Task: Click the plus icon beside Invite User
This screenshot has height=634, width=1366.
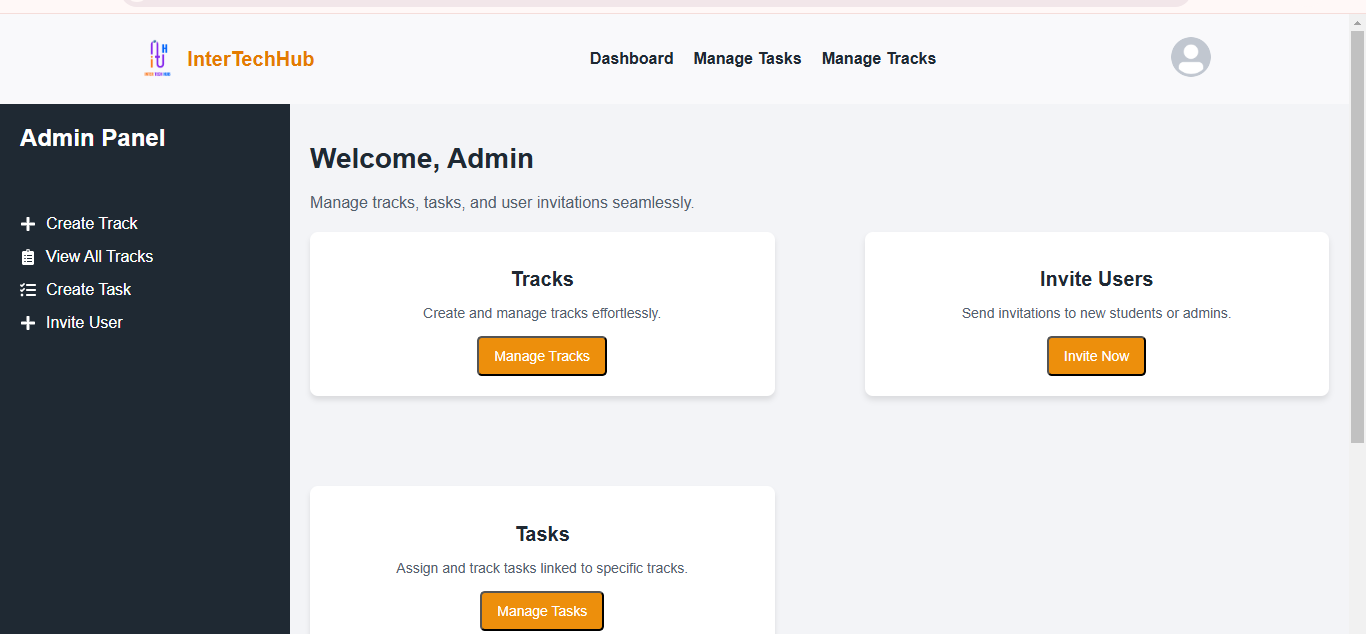Action: point(28,323)
